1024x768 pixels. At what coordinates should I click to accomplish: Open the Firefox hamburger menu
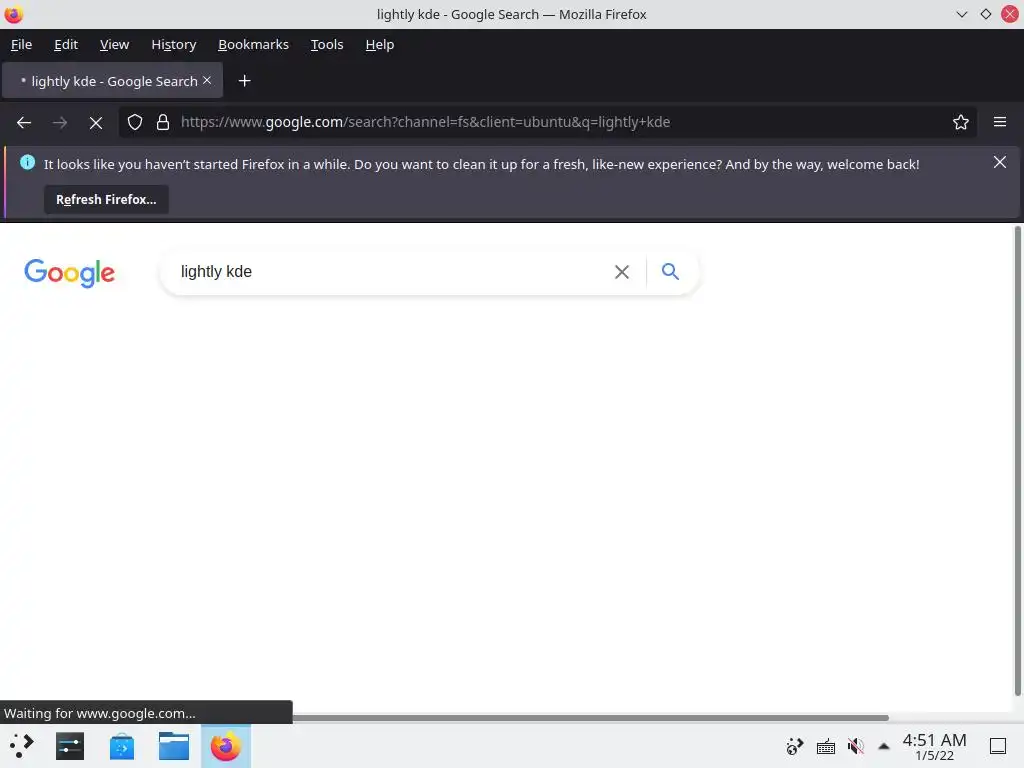1000,122
